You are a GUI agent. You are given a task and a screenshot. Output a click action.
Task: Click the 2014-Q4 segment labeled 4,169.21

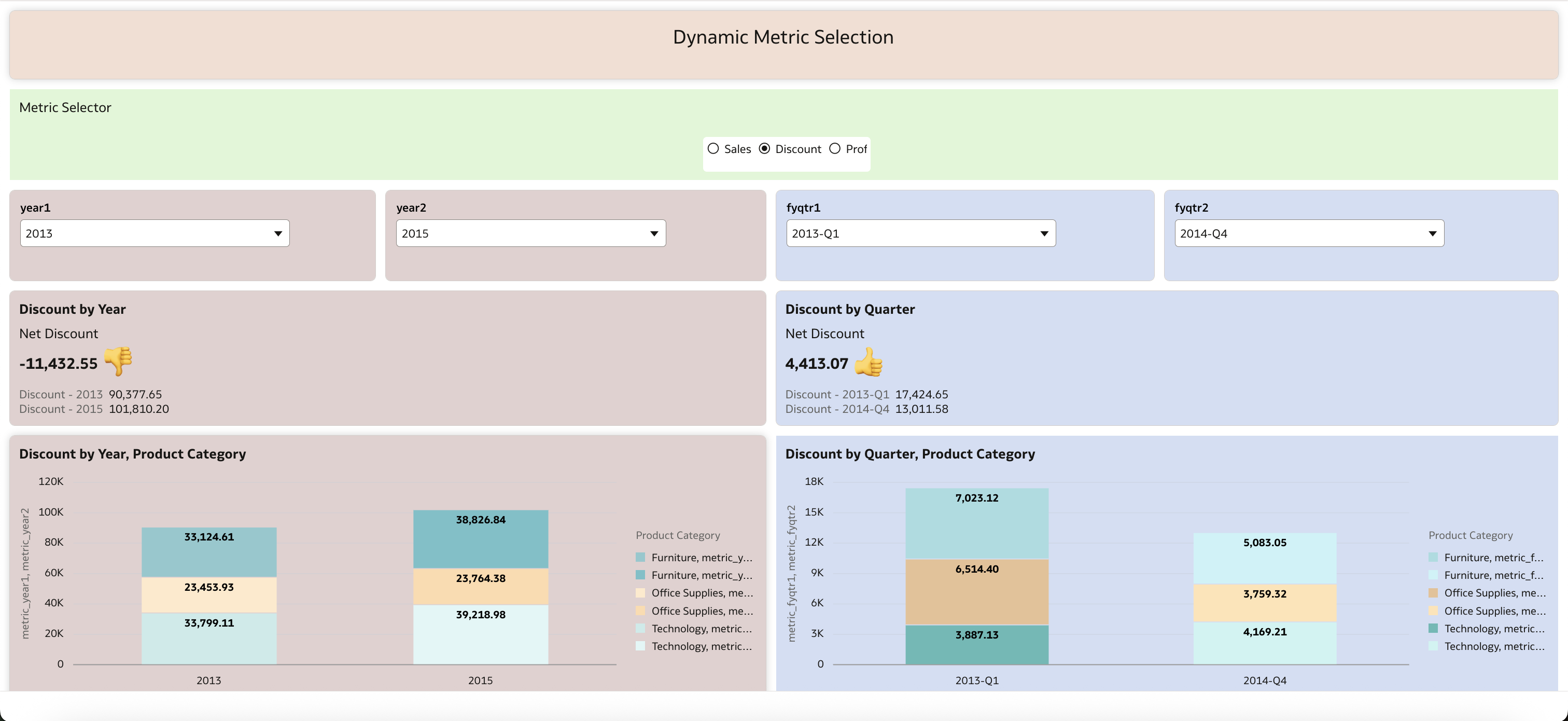1265,632
